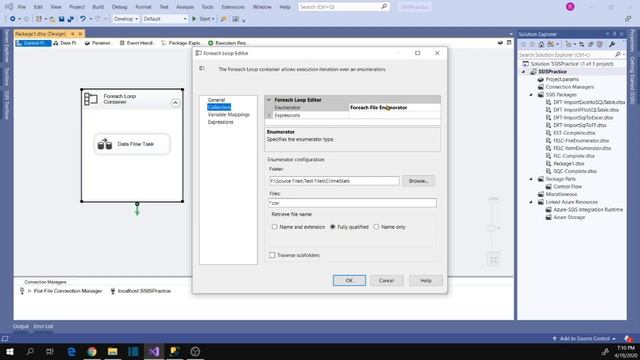Image resolution: width=640 pixels, height=360 pixels.
Task: Select the Variable Mappings page
Action: 229,115
